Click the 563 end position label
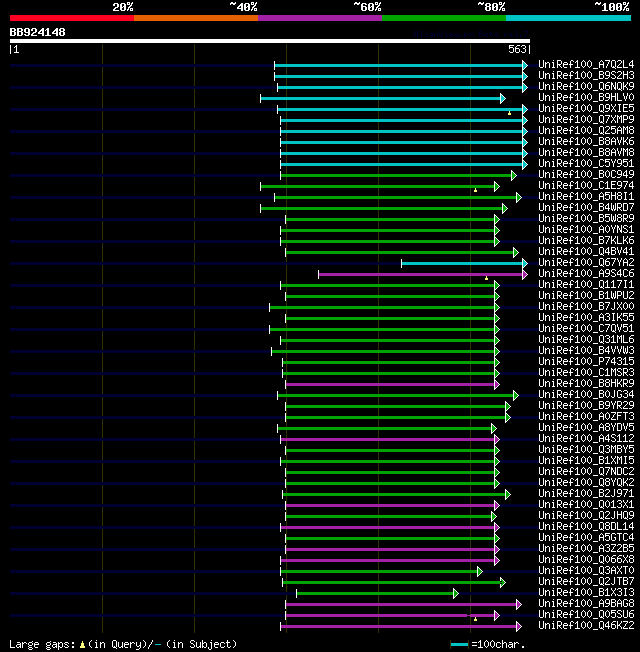The width and height of the screenshot is (640, 652). coord(517,49)
